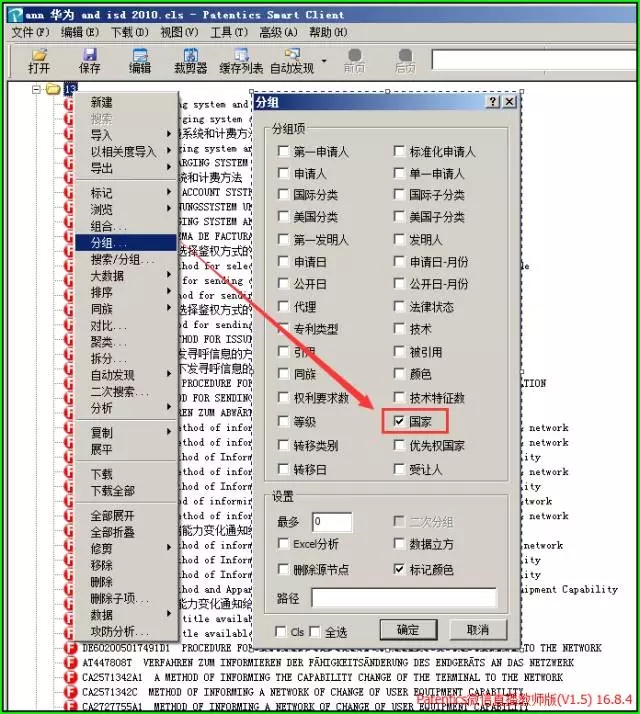Check the Excel分析 option

point(285,546)
